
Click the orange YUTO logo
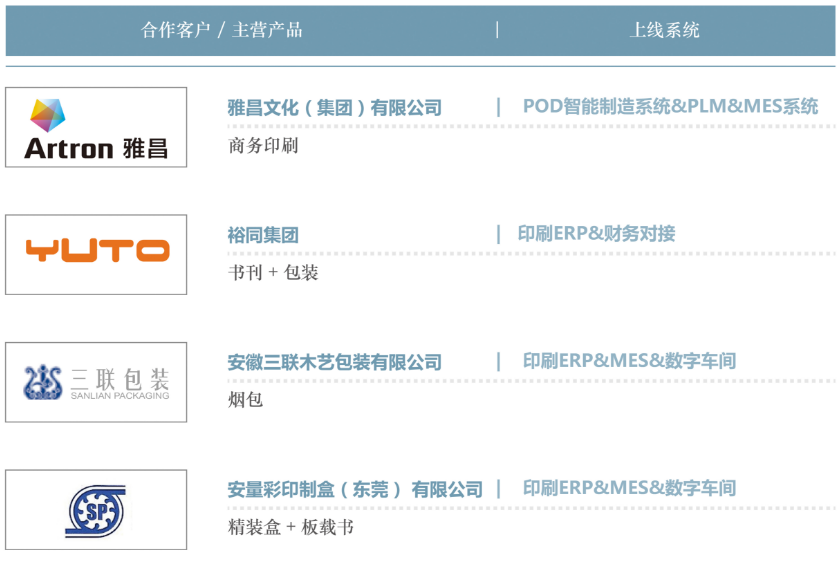pyautogui.click(x=96, y=254)
